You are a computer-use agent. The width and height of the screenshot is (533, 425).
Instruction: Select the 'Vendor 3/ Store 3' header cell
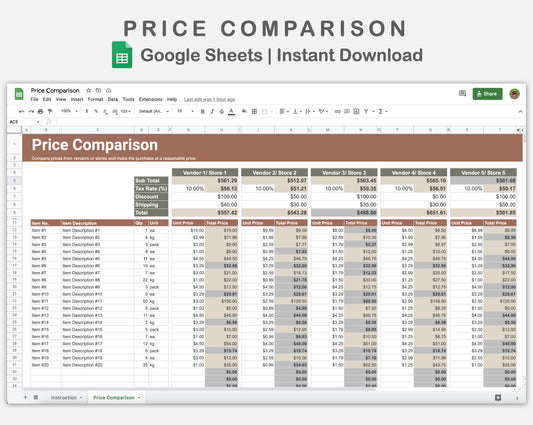coord(344,172)
